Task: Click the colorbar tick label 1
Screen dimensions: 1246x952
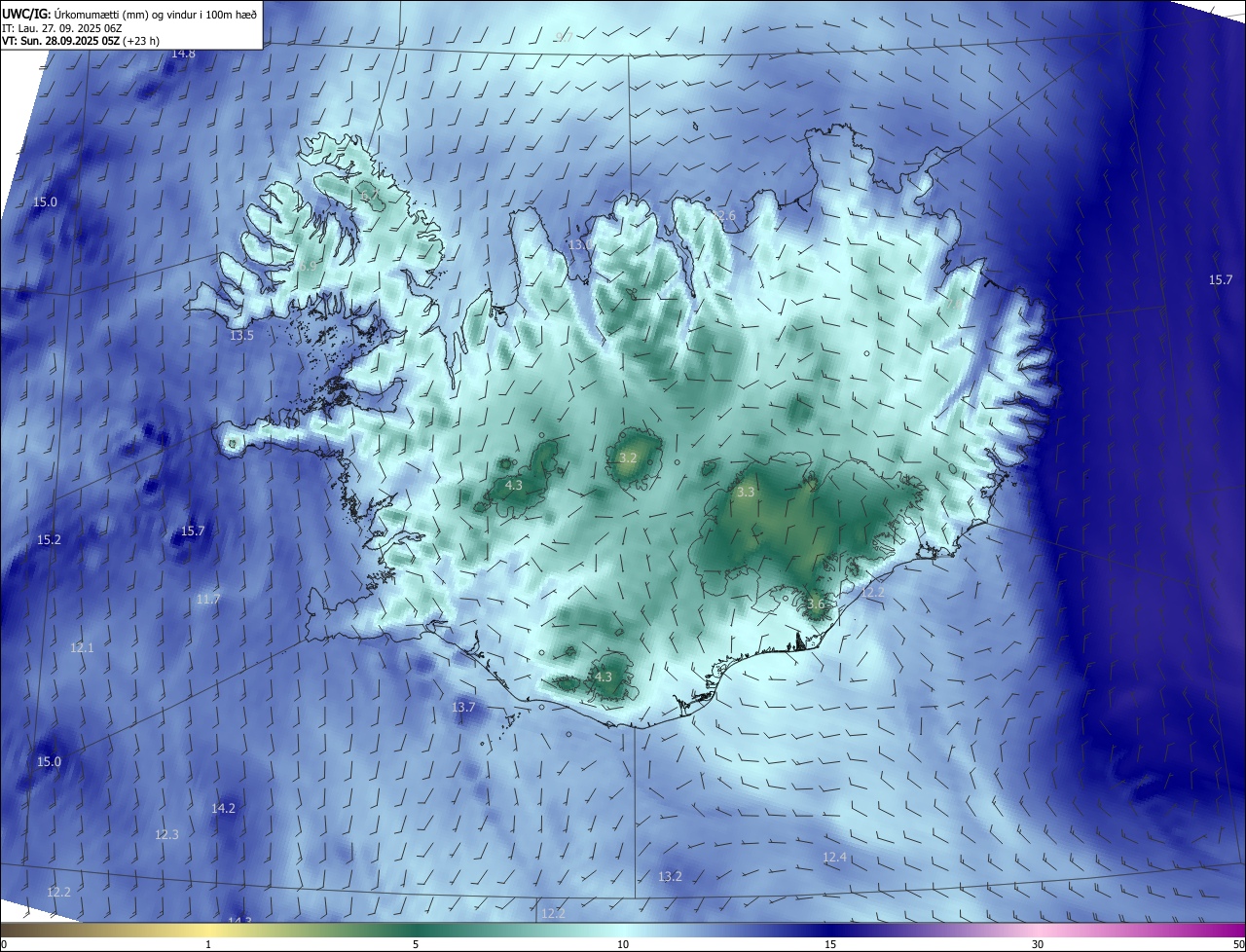Action: tap(208, 944)
